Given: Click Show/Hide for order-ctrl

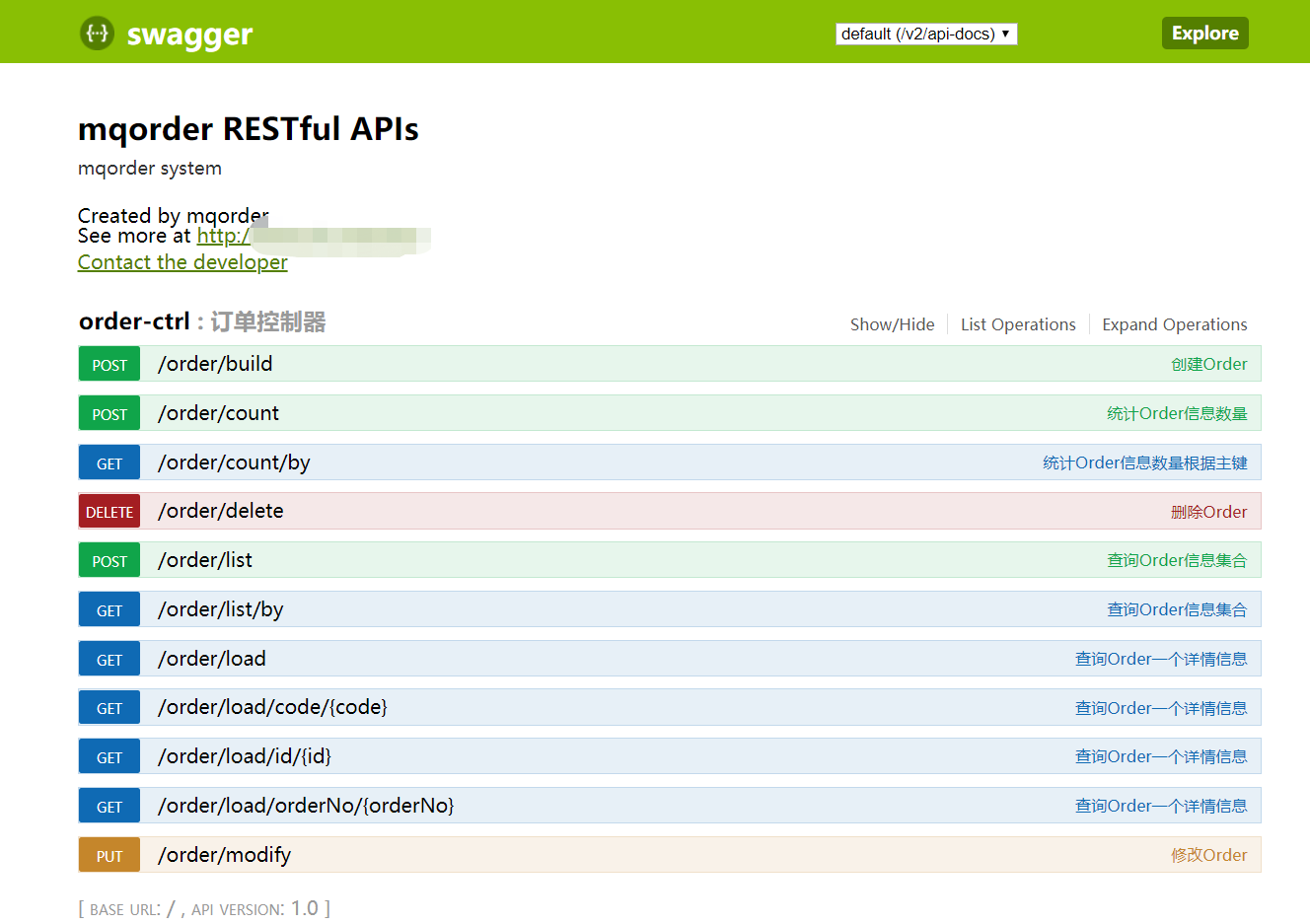Looking at the screenshot, I should tap(892, 324).
